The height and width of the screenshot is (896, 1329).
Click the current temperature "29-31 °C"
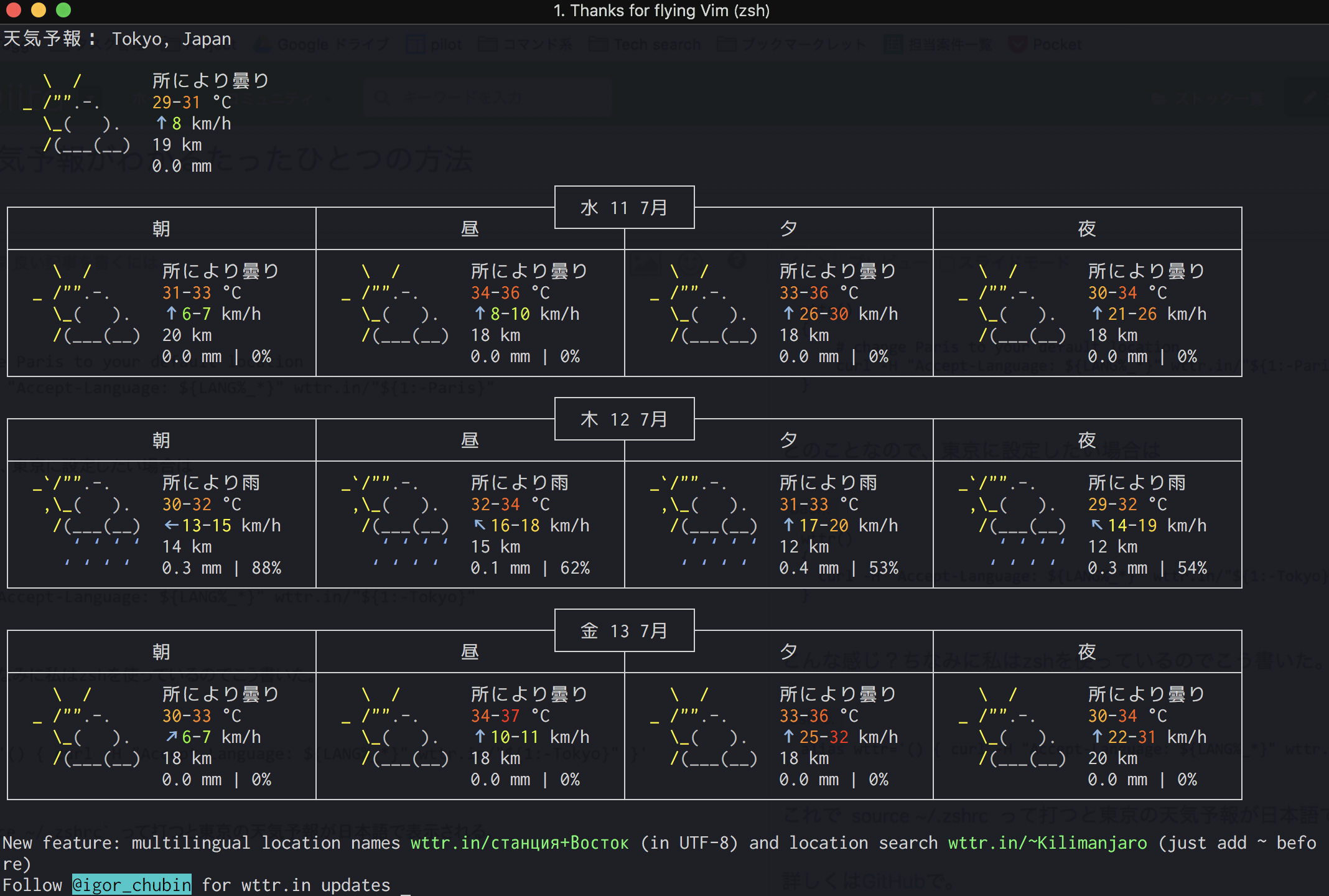(x=192, y=102)
